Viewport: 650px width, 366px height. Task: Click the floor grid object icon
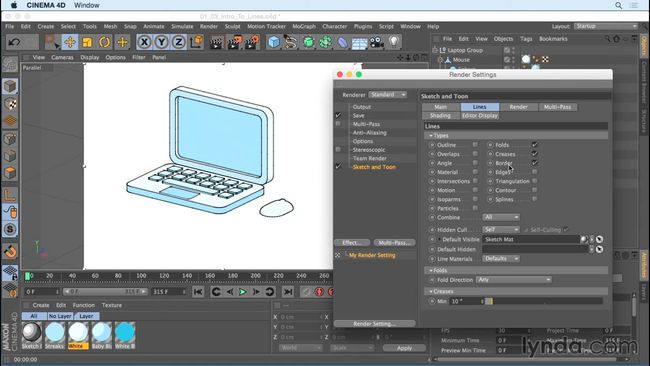359,42
